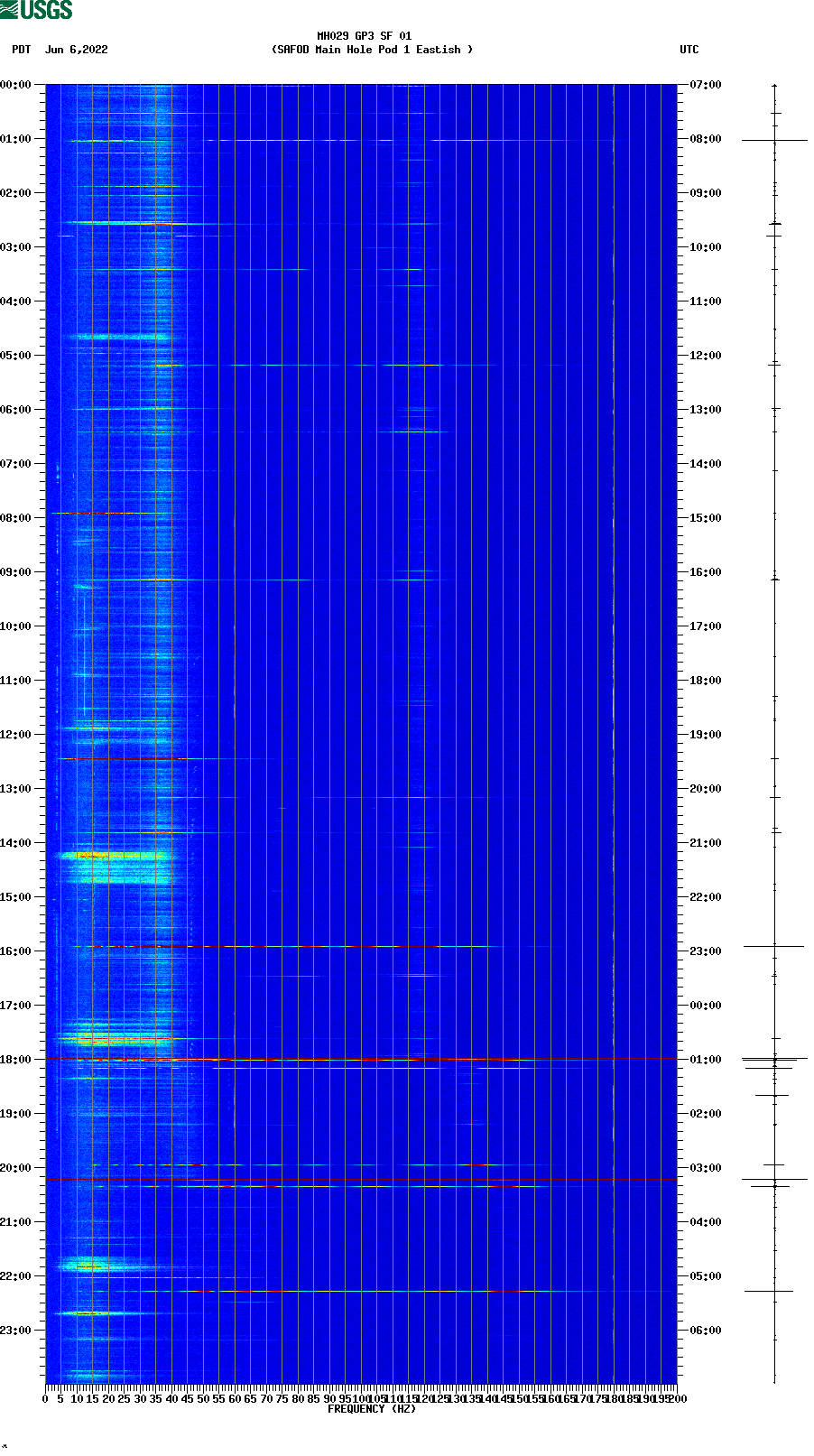Click the 'PDT' timezone label

coord(21,50)
